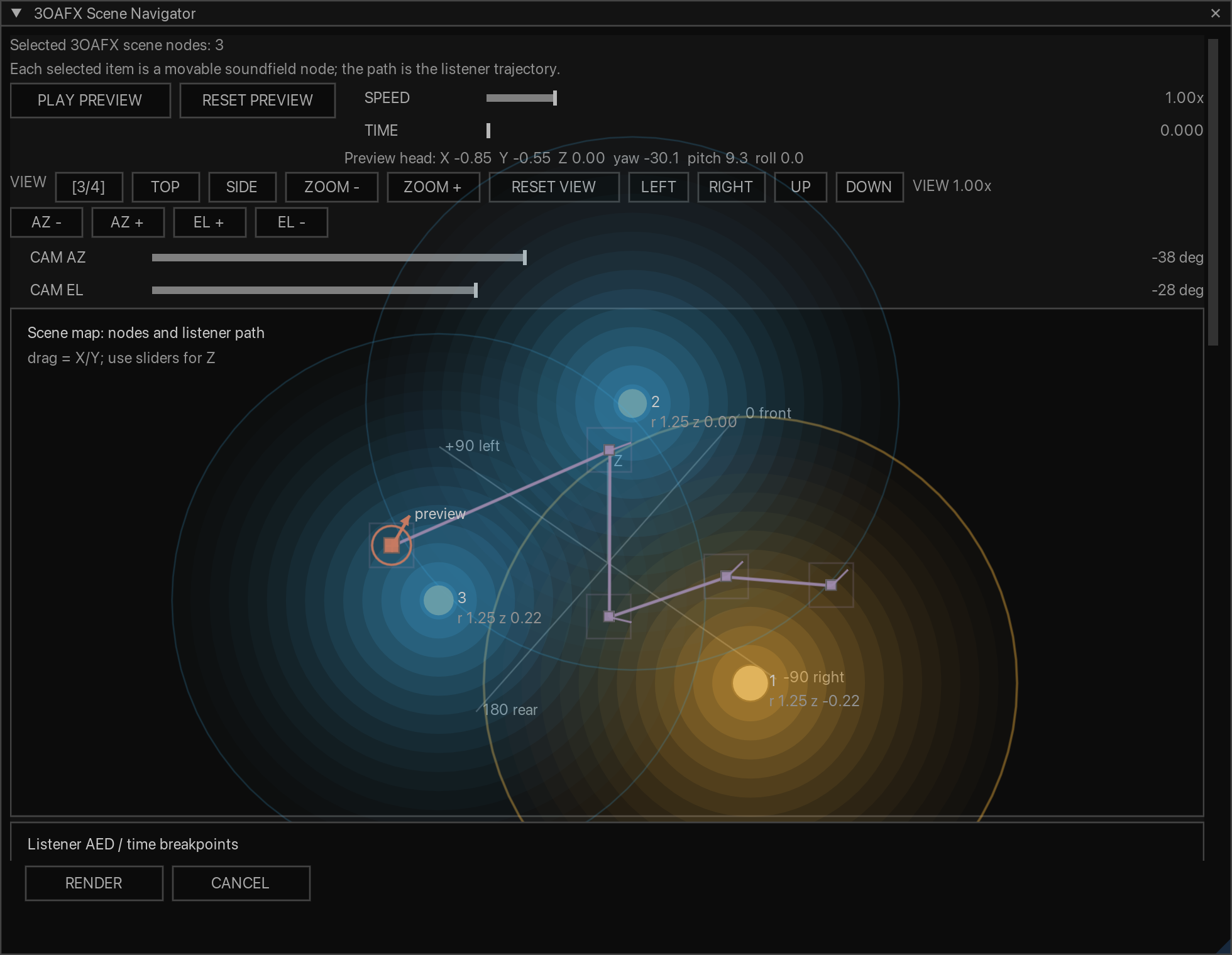1232x955 pixels.
Task: Select listener path point labeled Z
Action: [x=609, y=450]
